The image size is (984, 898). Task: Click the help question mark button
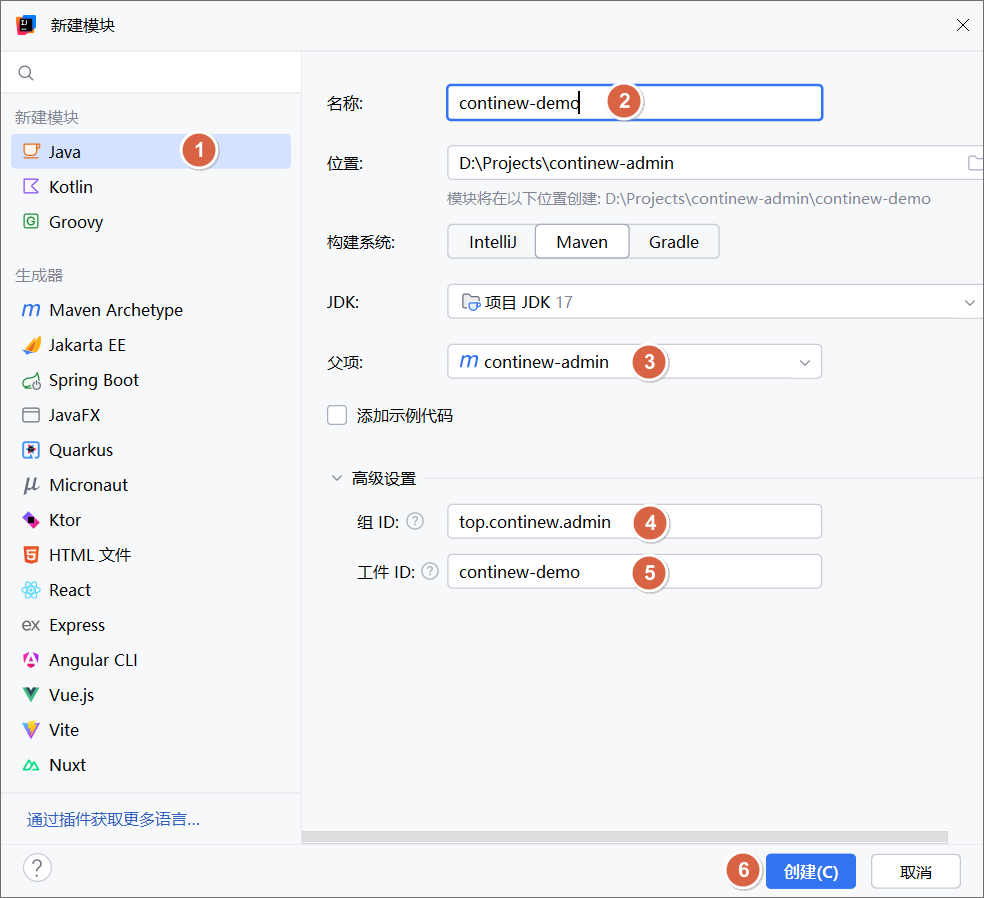pyautogui.click(x=37, y=868)
